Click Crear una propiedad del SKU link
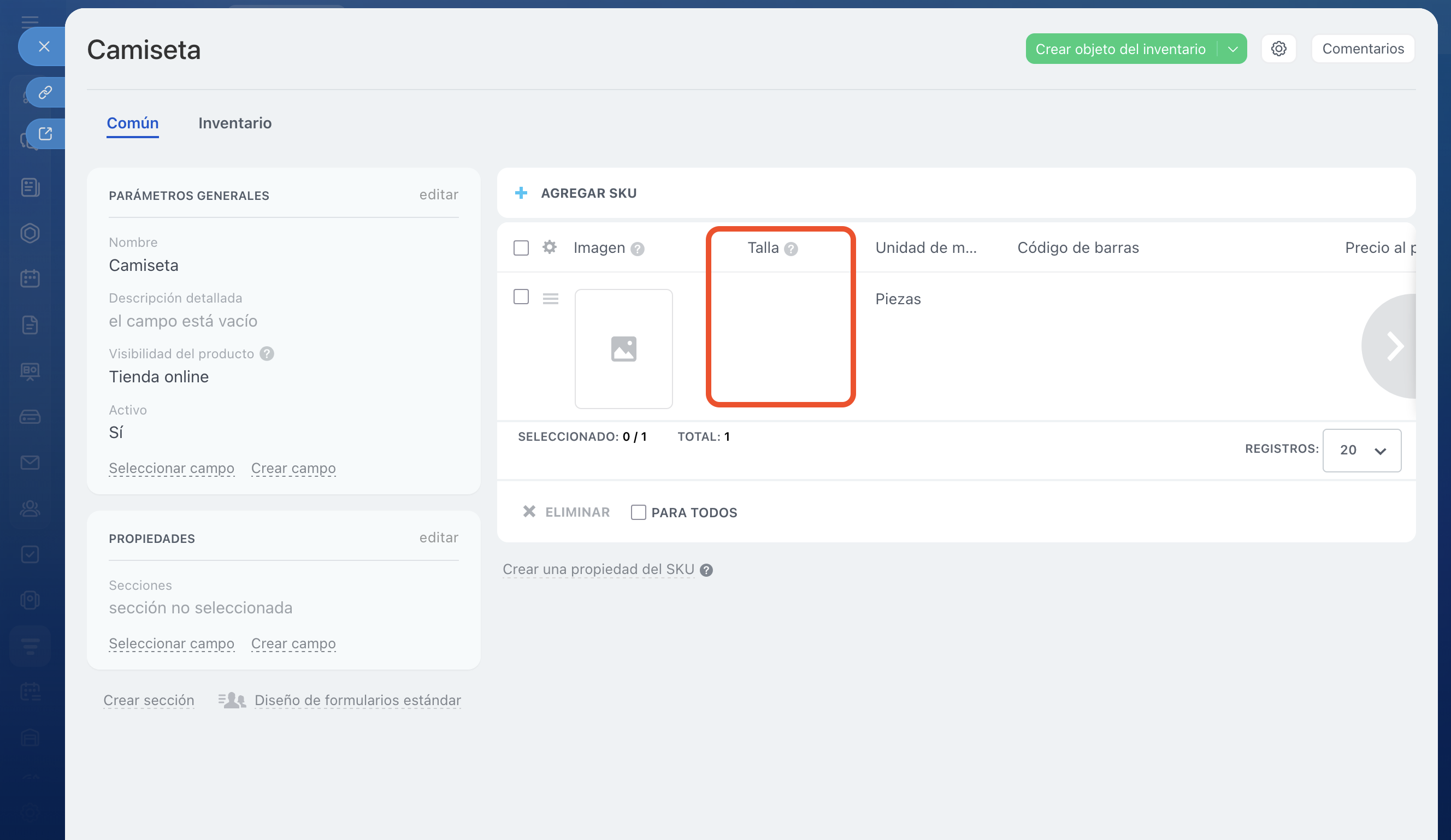 coord(598,569)
